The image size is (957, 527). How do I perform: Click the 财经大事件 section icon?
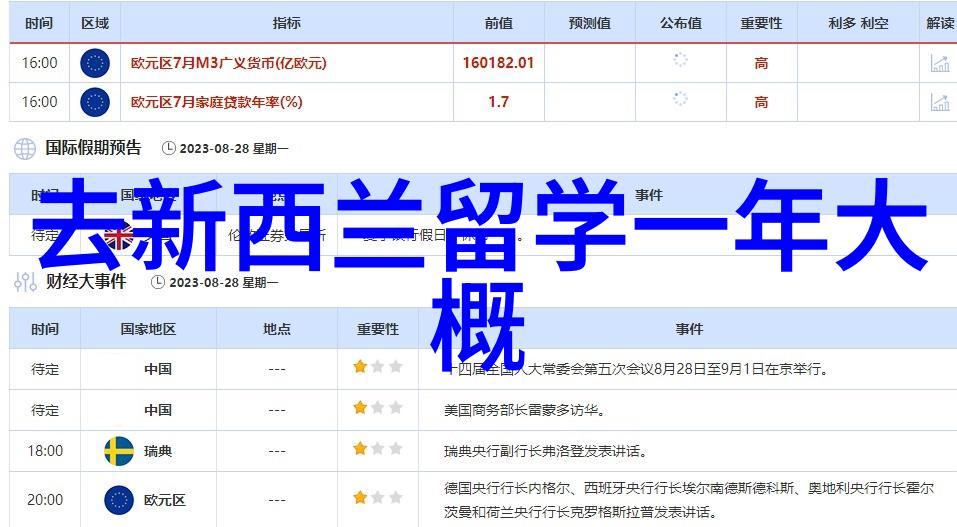click(25, 282)
